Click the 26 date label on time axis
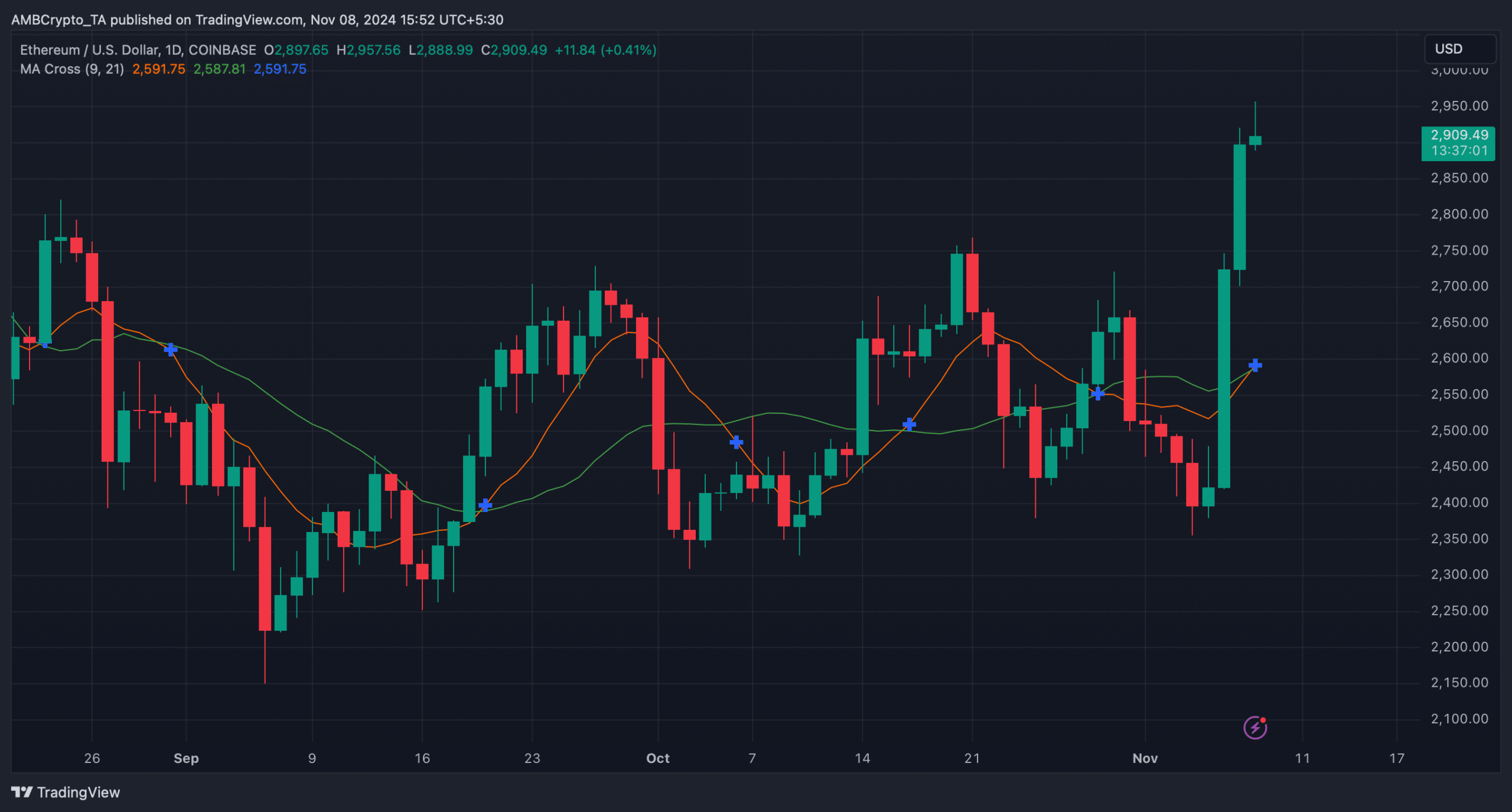The width and height of the screenshot is (1512, 812). [92, 758]
